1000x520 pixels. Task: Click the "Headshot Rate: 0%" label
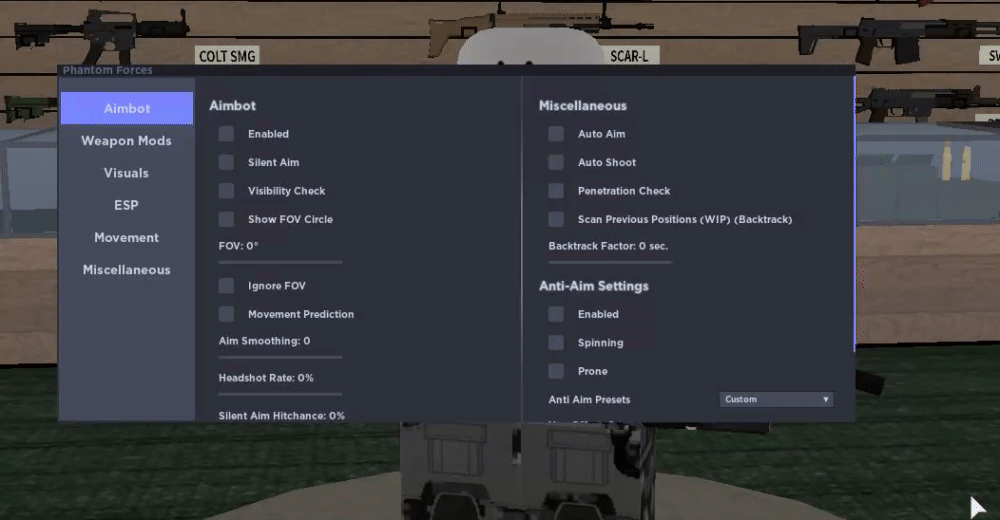click(266, 378)
